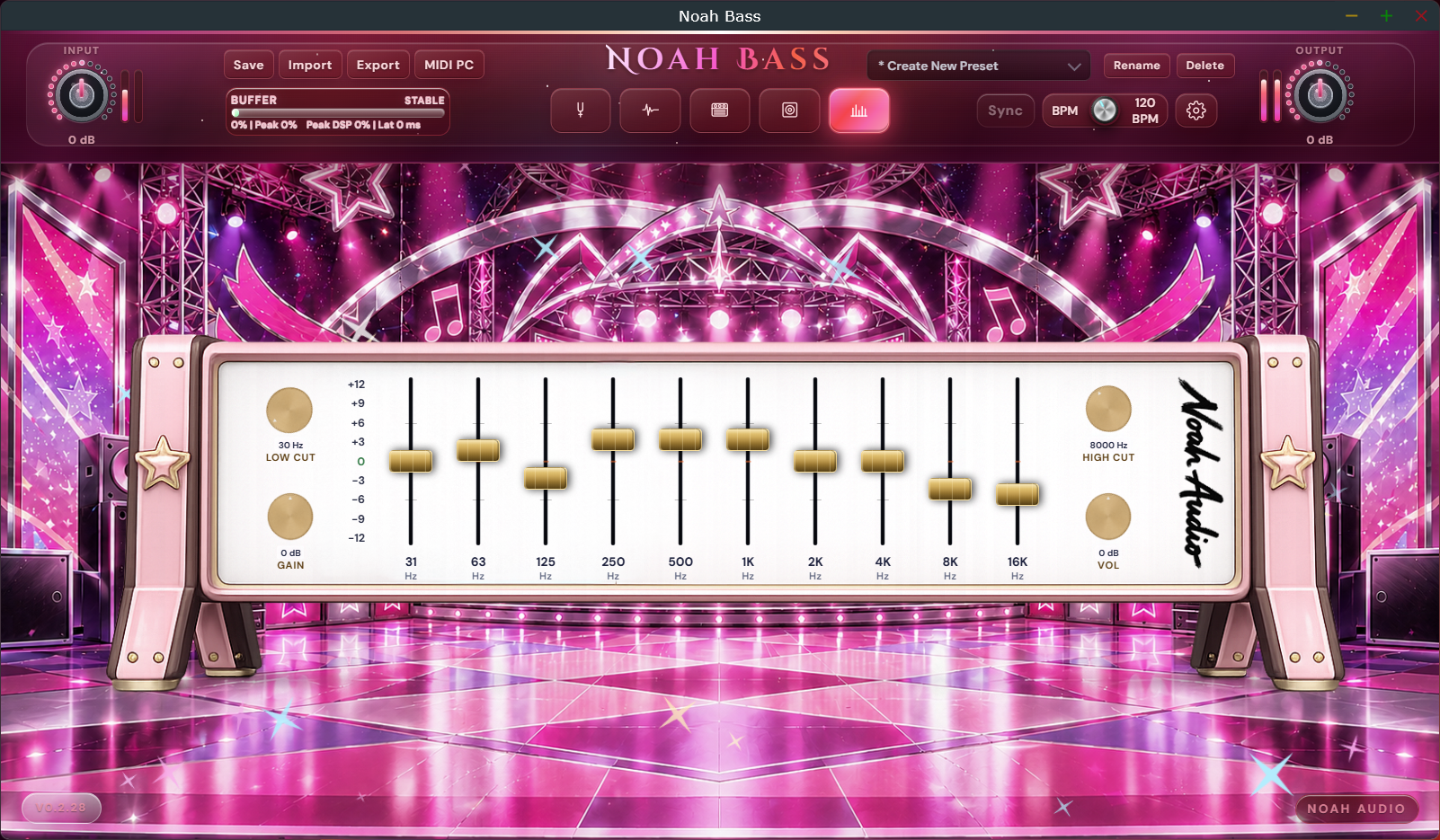Screen dimensions: 1440x840
Task: Click the output level meter bars
Action: coord(1270,96)
